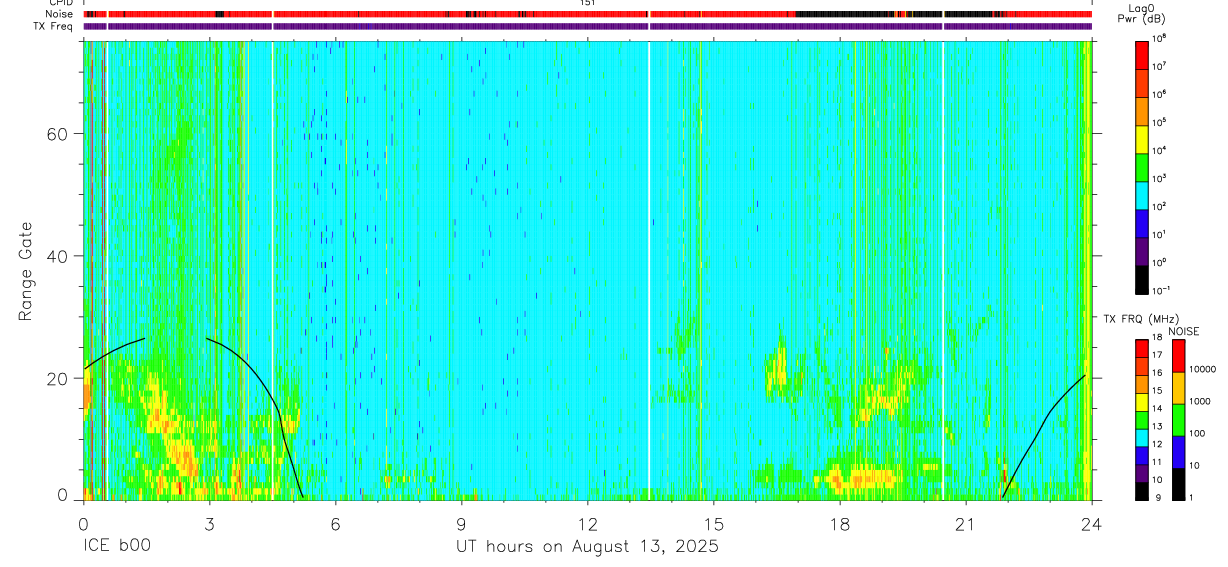
Task: Click the "Noise" strip label at top left
Action: click(61, 14)
